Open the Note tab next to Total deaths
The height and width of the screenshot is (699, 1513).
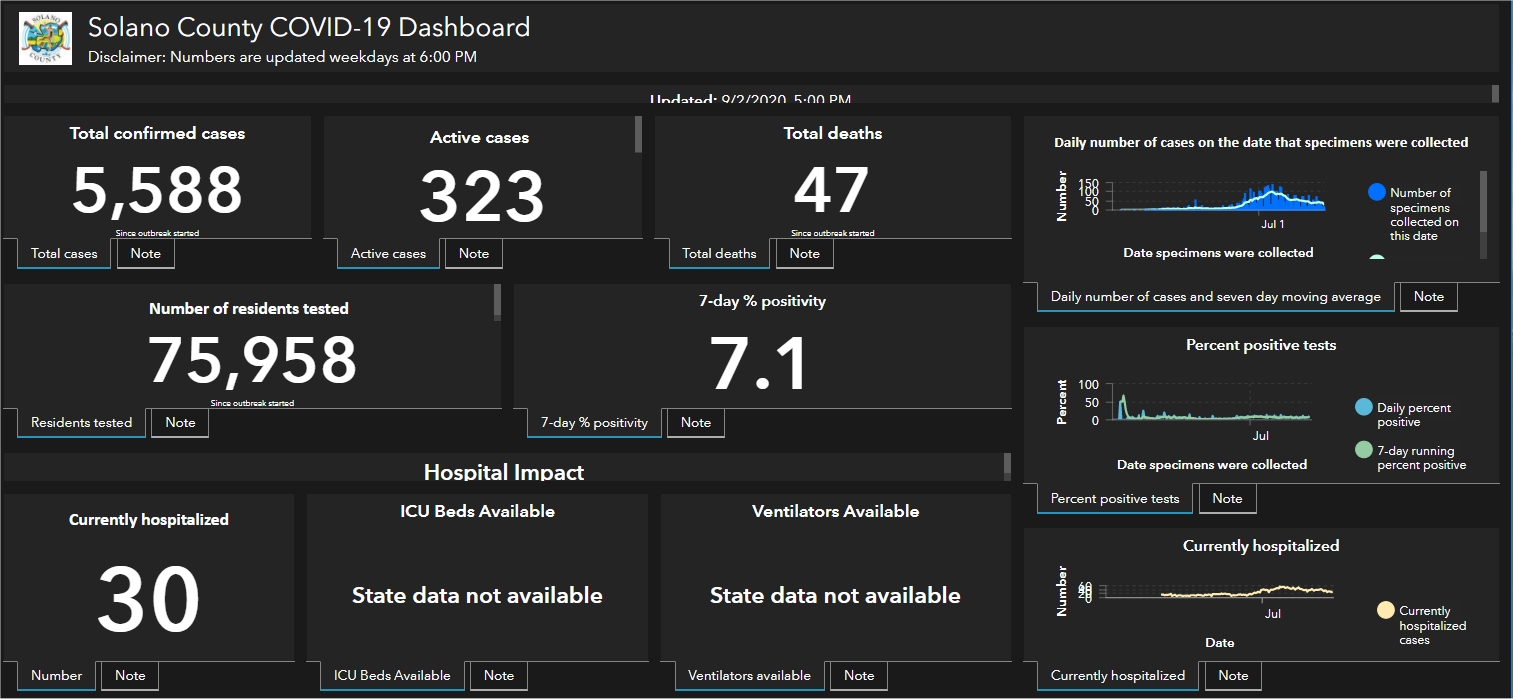coord(804,254)
